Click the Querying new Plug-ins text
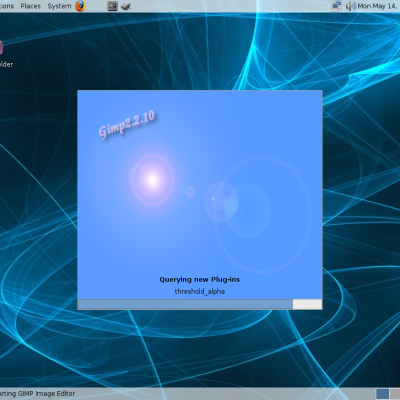This screenshot has height=400, width=400. point(199,280)
